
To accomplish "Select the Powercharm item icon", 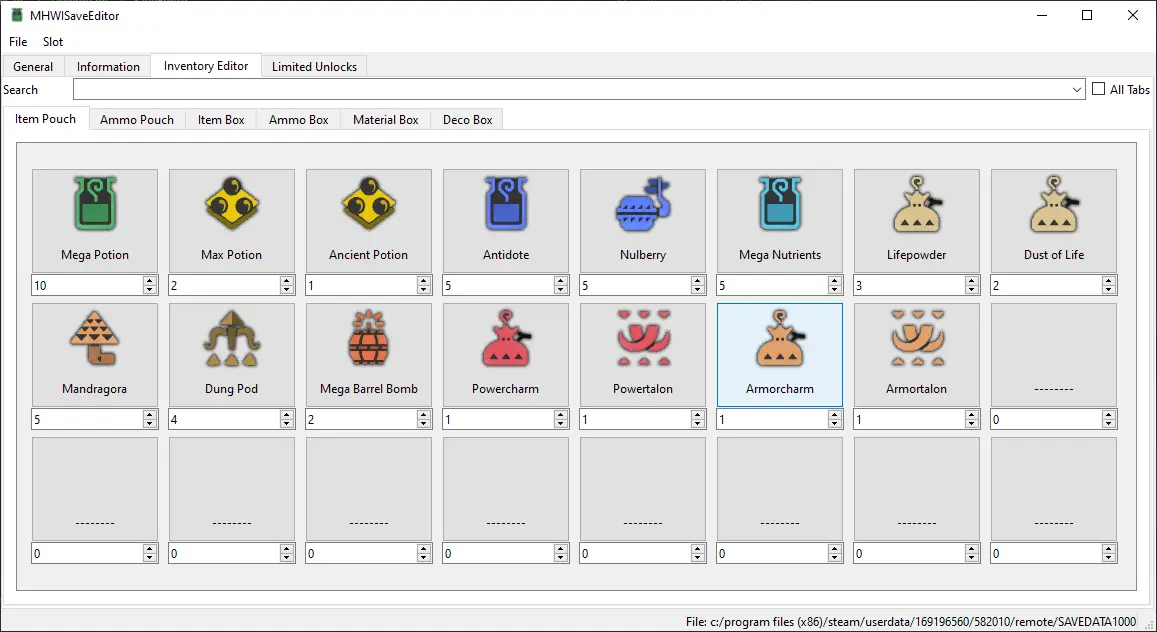I will point(506,338).
